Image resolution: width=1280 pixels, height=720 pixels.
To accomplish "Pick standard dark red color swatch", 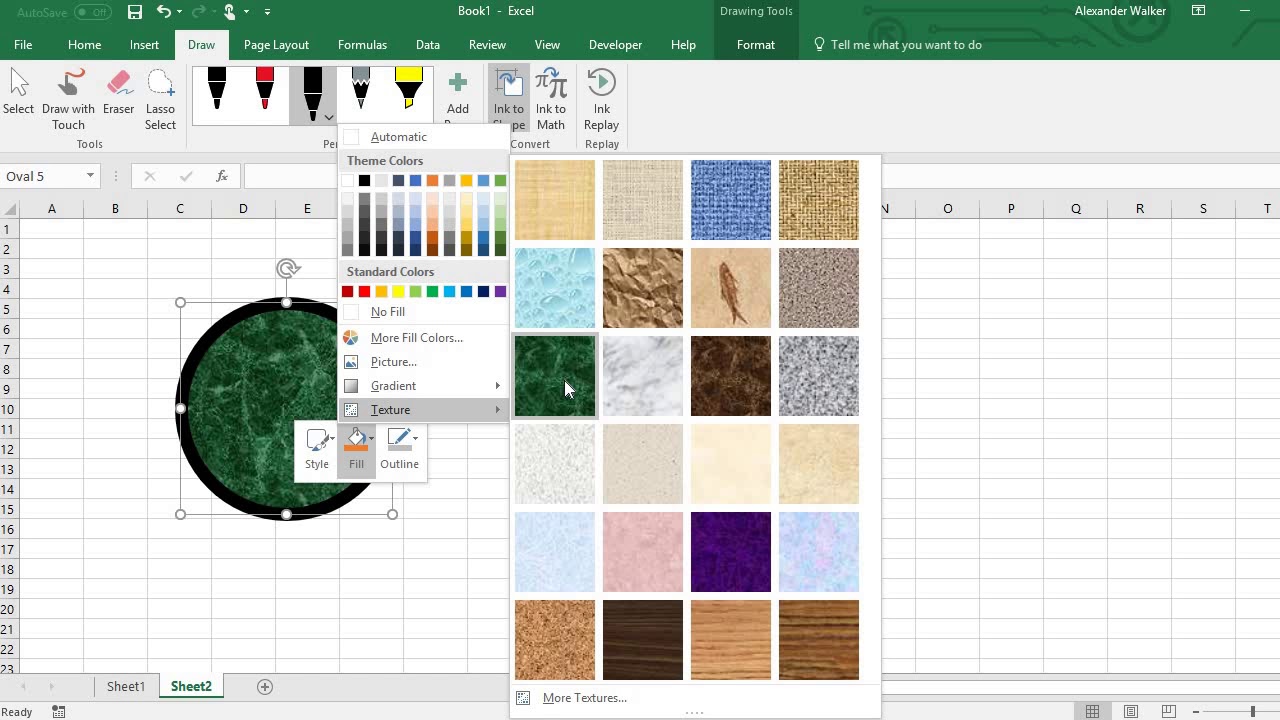I will (x=347, y=291).
